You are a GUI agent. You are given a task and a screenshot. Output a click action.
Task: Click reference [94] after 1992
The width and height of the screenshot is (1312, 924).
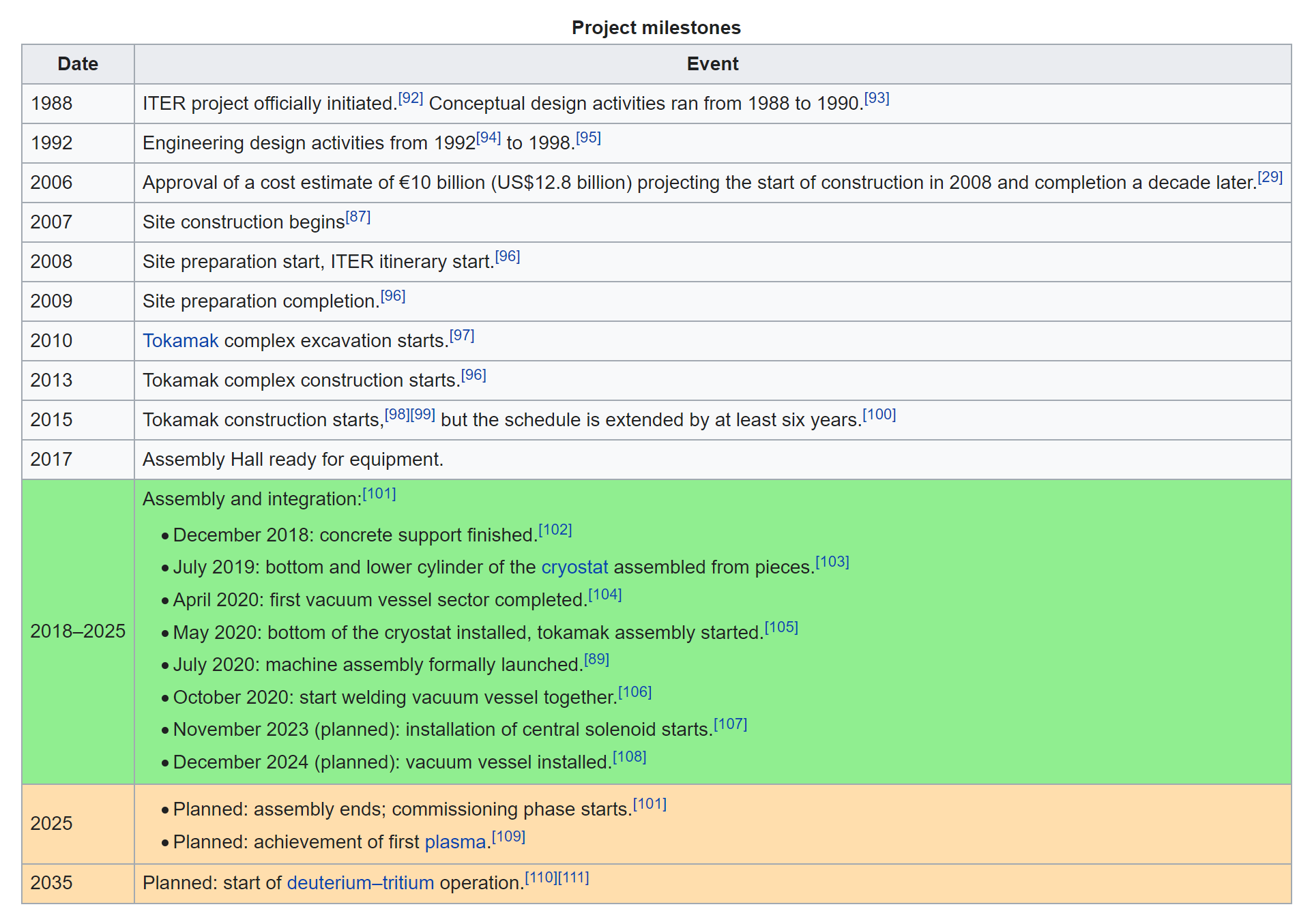point(489,138)
